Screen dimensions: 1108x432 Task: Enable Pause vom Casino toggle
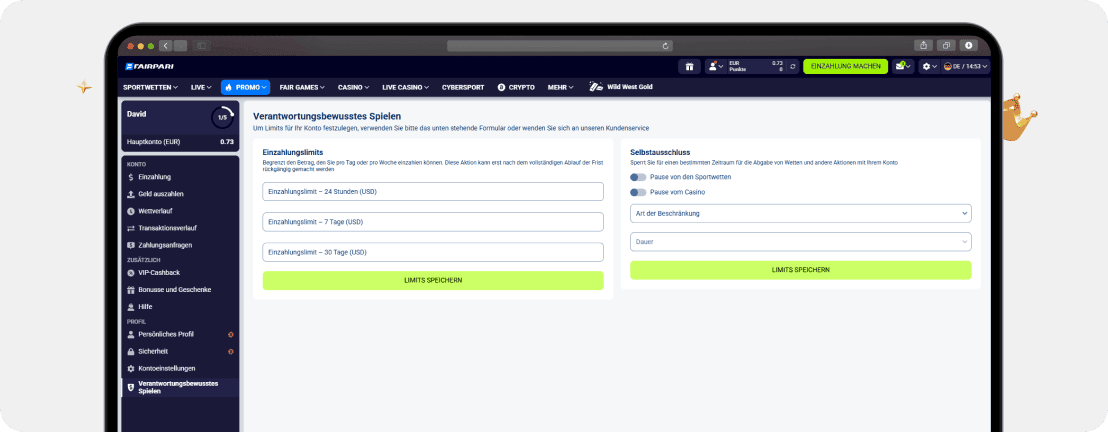tap(638, 192)
